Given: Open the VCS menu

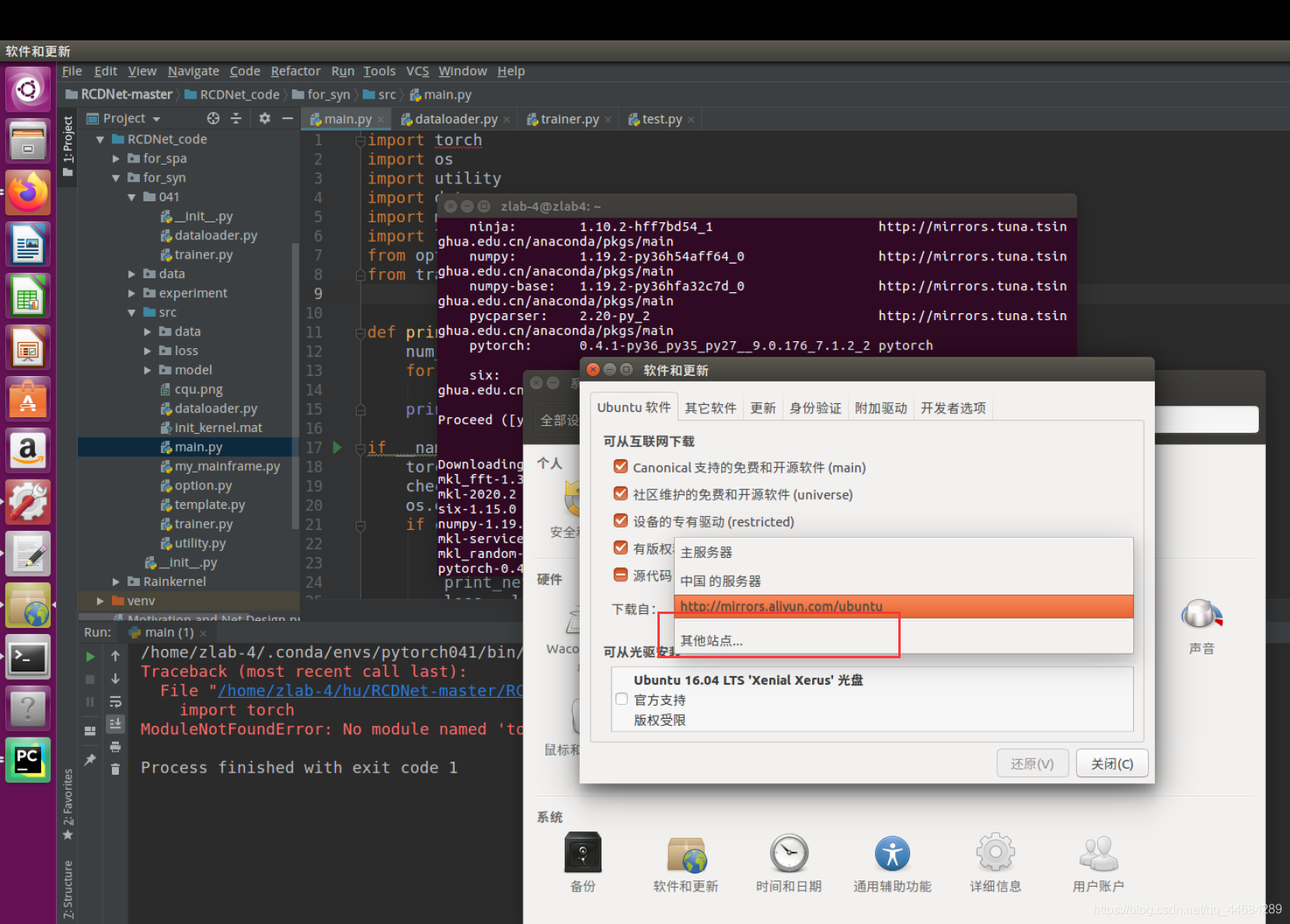Looking at the screenshot, I should (x=417, y=71).
